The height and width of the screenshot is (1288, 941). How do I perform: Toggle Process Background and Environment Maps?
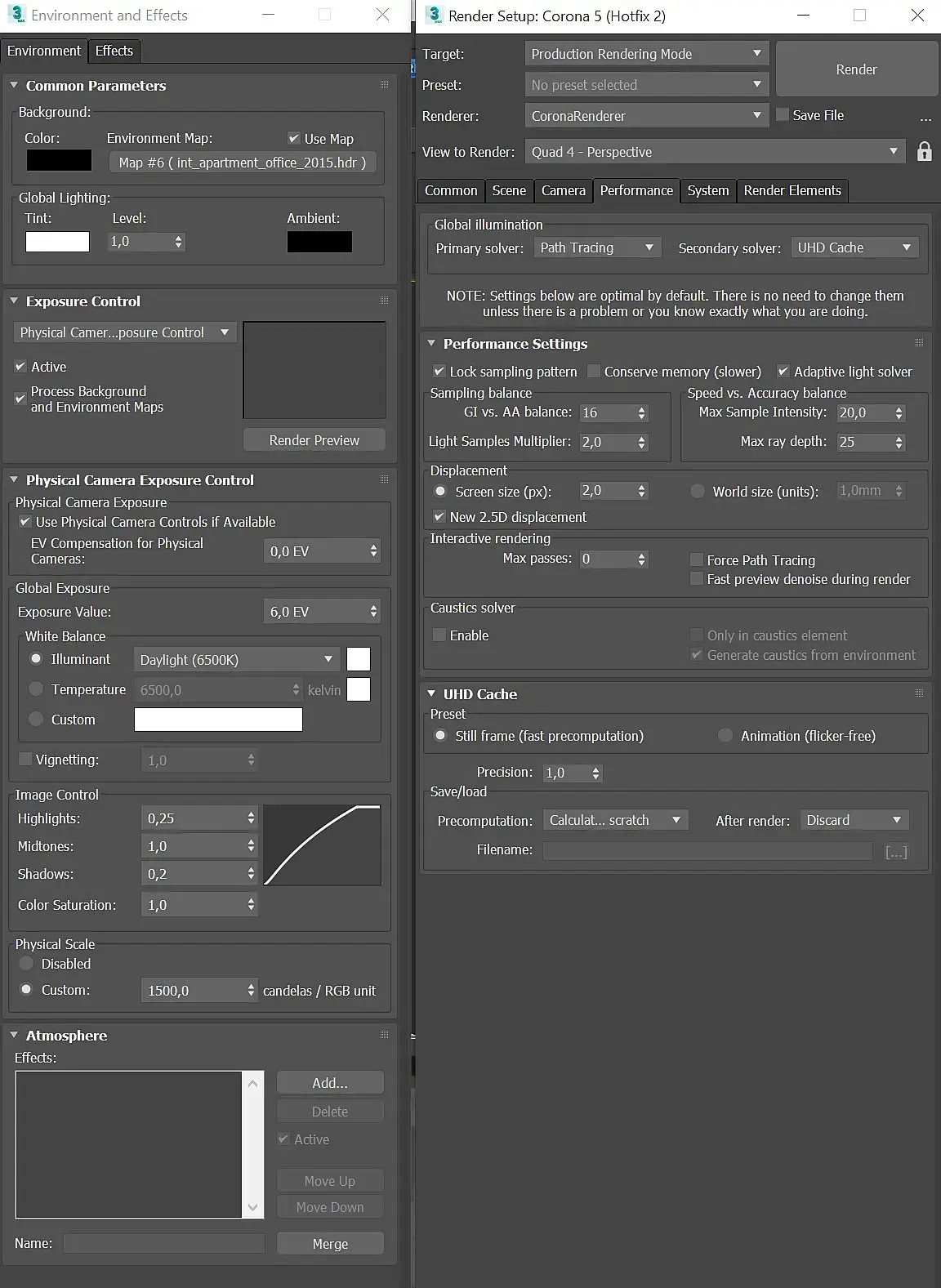[20, 399]
